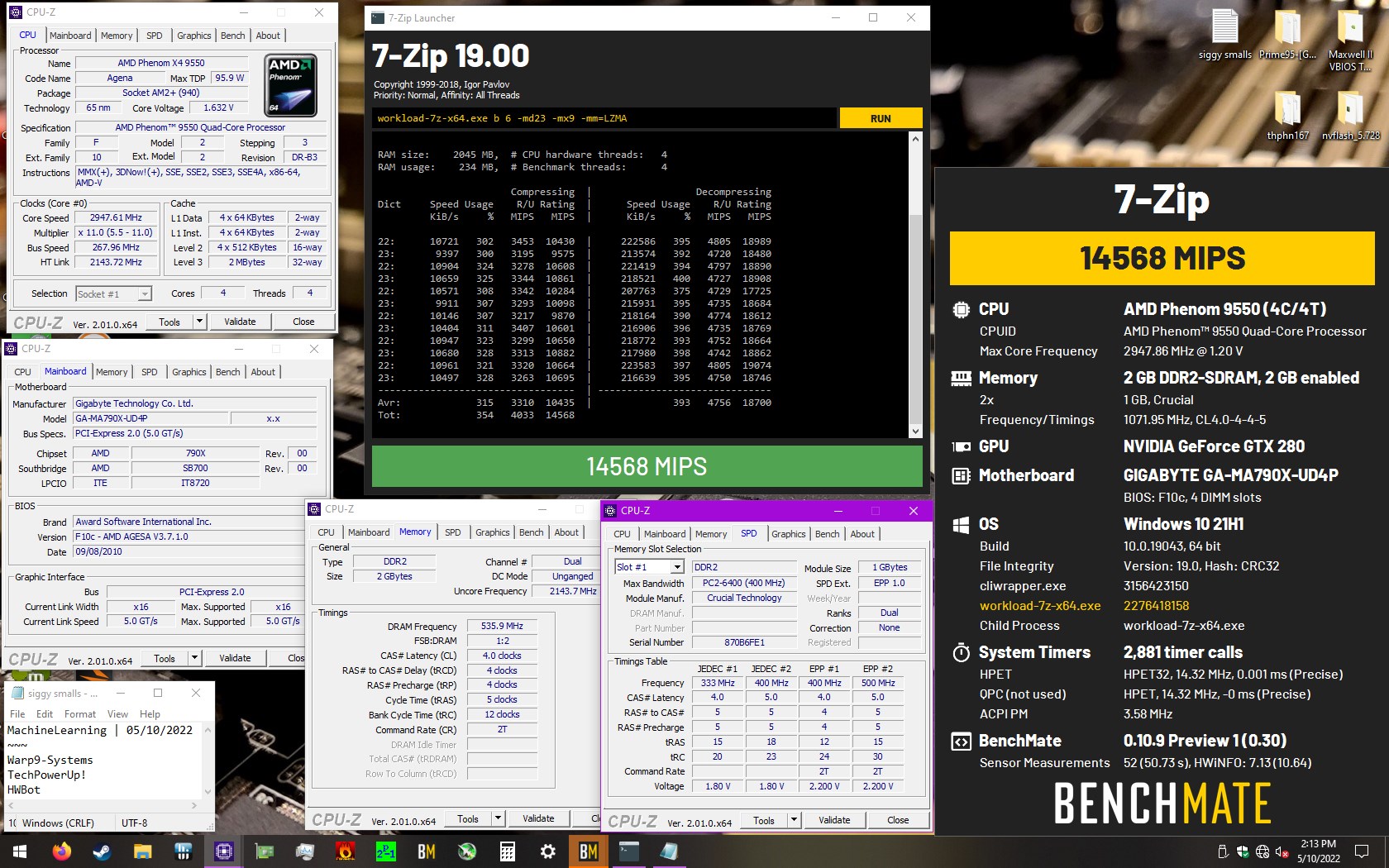Viewport: 1389px width, 868px height.
Task: Open Tools dropdown arrow in CPU-Z Memory window
Action: click(x=498, y=819)
